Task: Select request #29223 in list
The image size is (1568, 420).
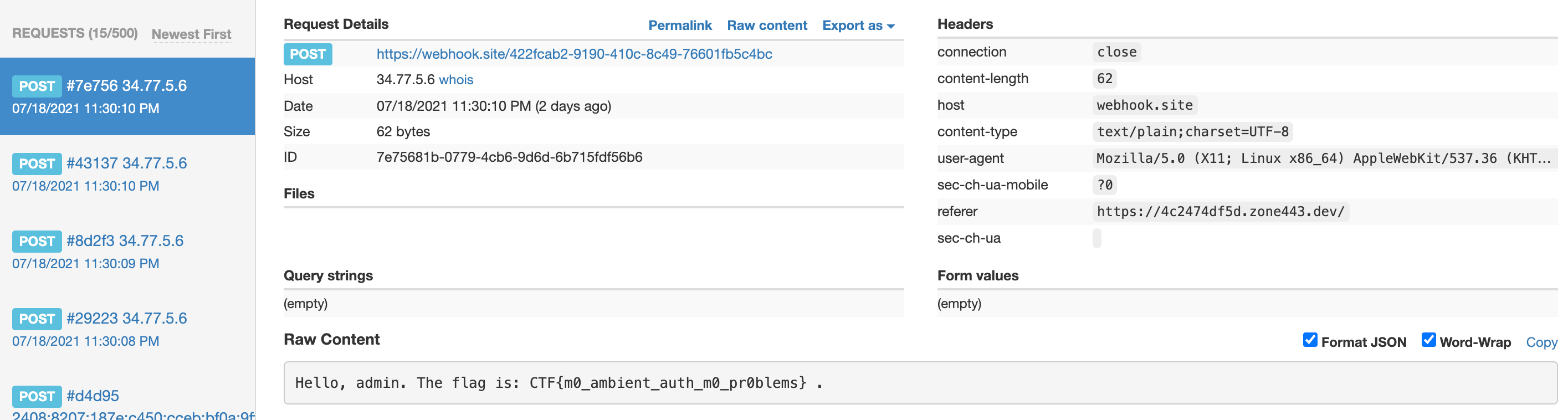Action: point(127,329)
